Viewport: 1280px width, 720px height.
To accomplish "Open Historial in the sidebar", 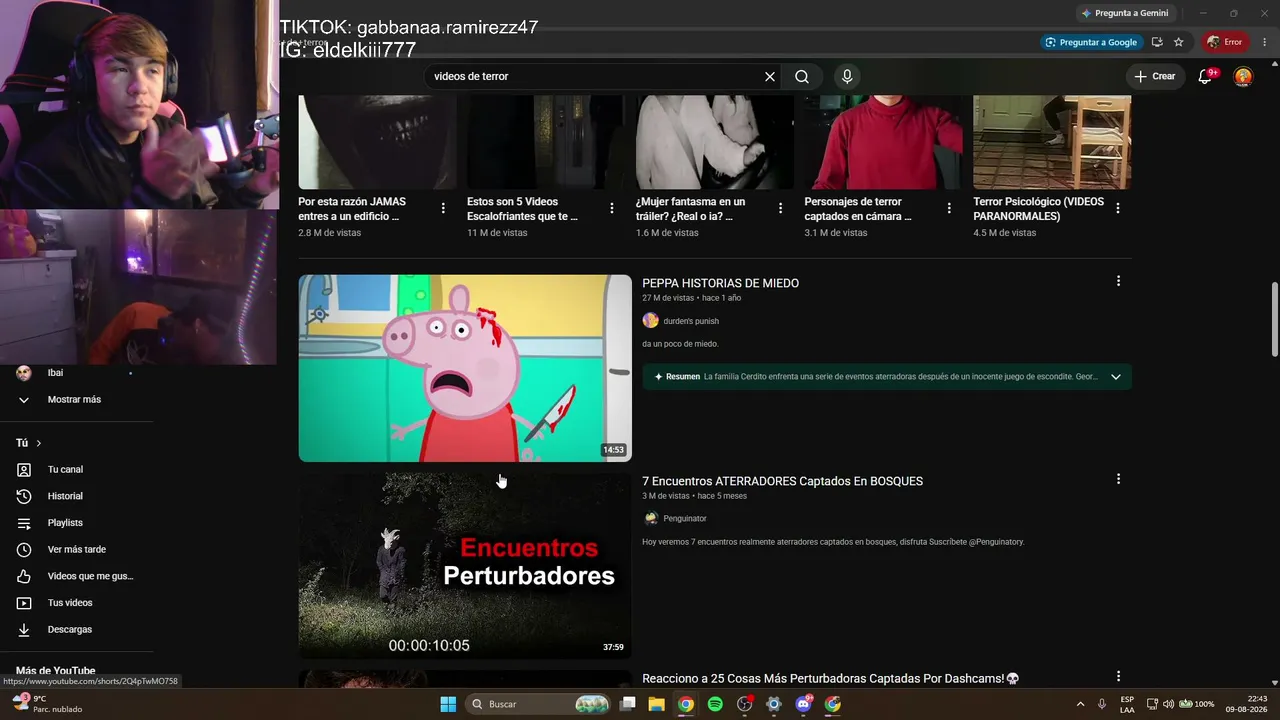I will 65,496.
